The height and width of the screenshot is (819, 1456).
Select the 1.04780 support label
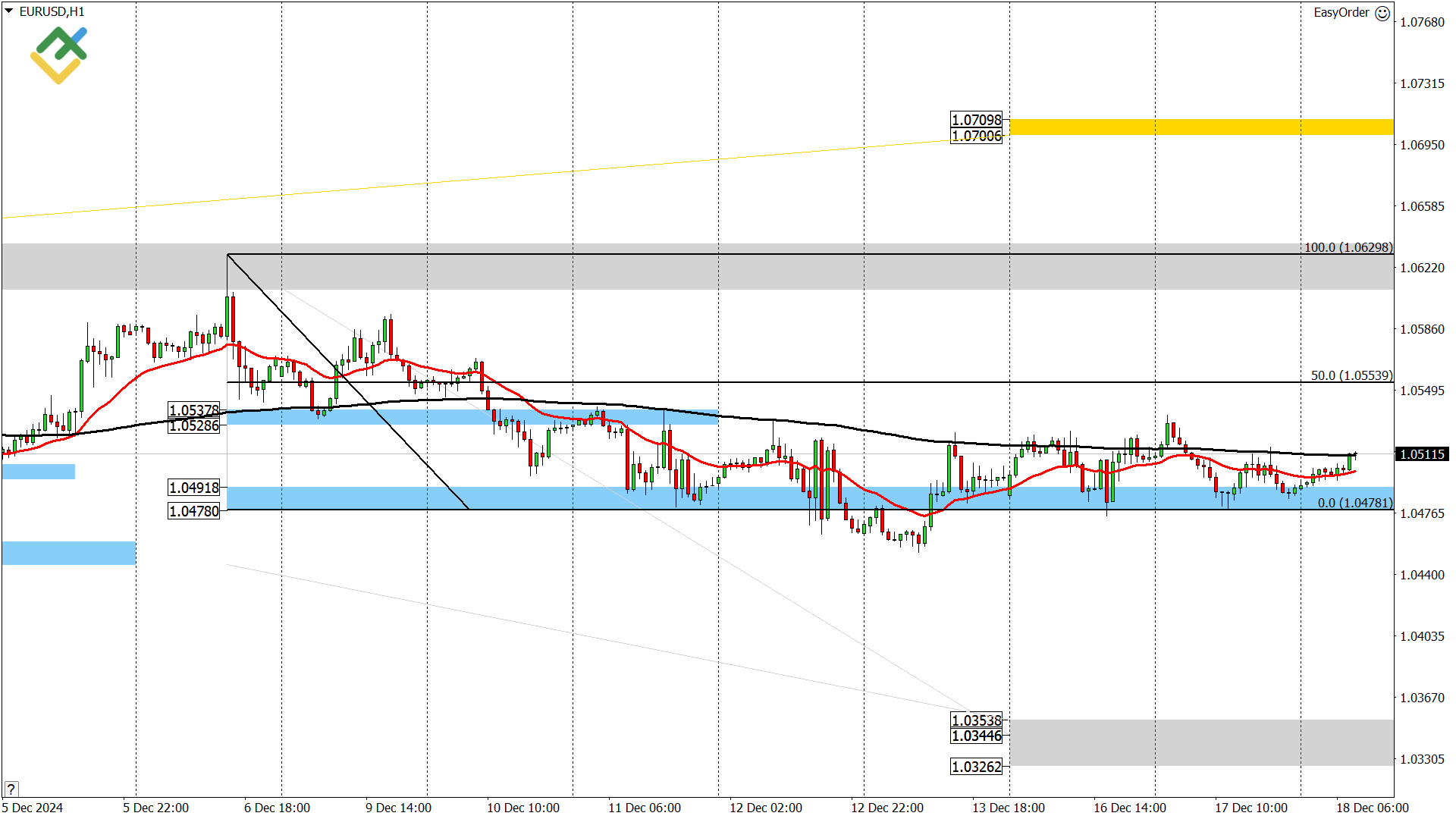coord(193,511)
